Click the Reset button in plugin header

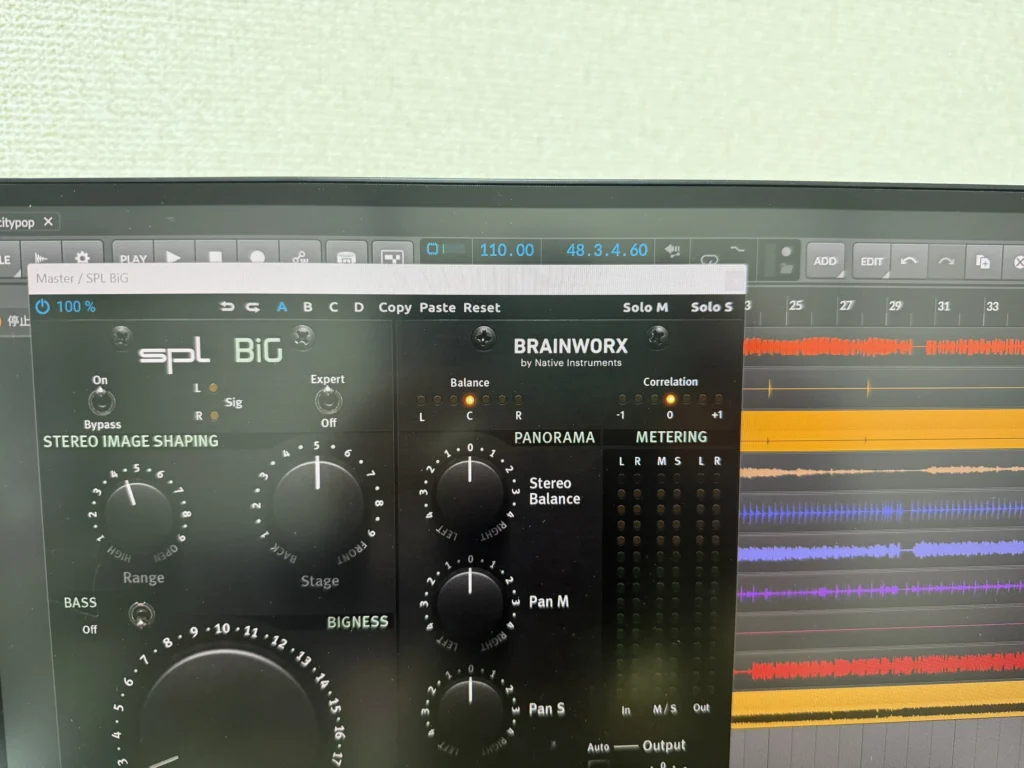[x=482, y=307]
